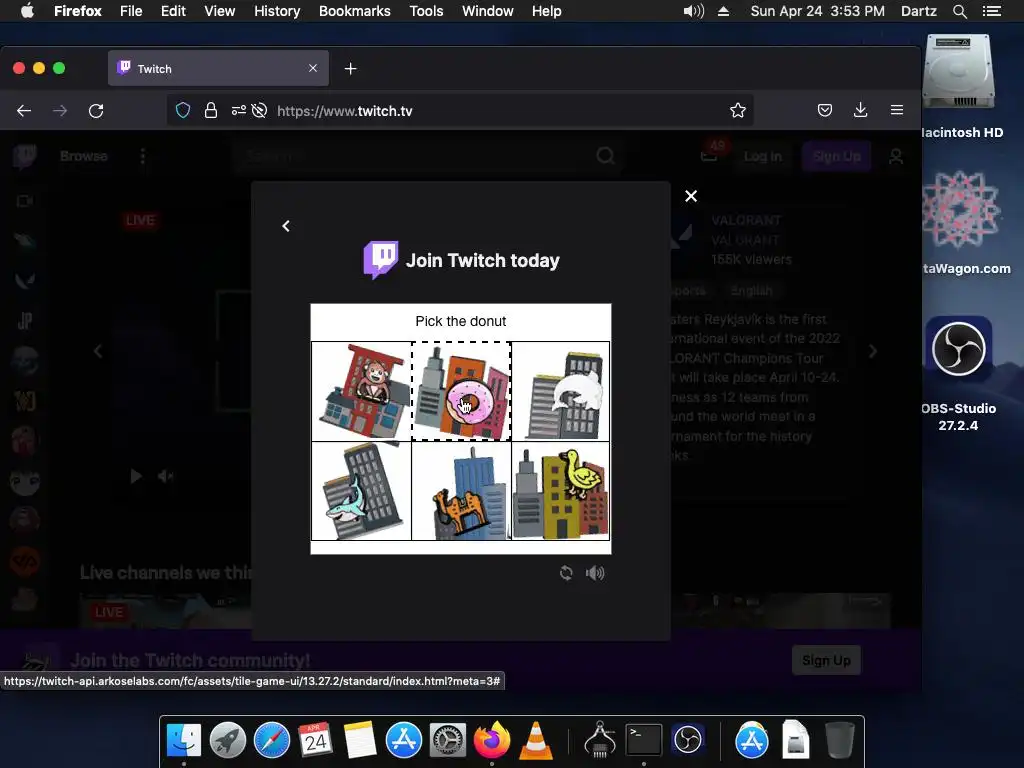
Task: Open Notes from the Dock
Action: (x=360, y=740)
